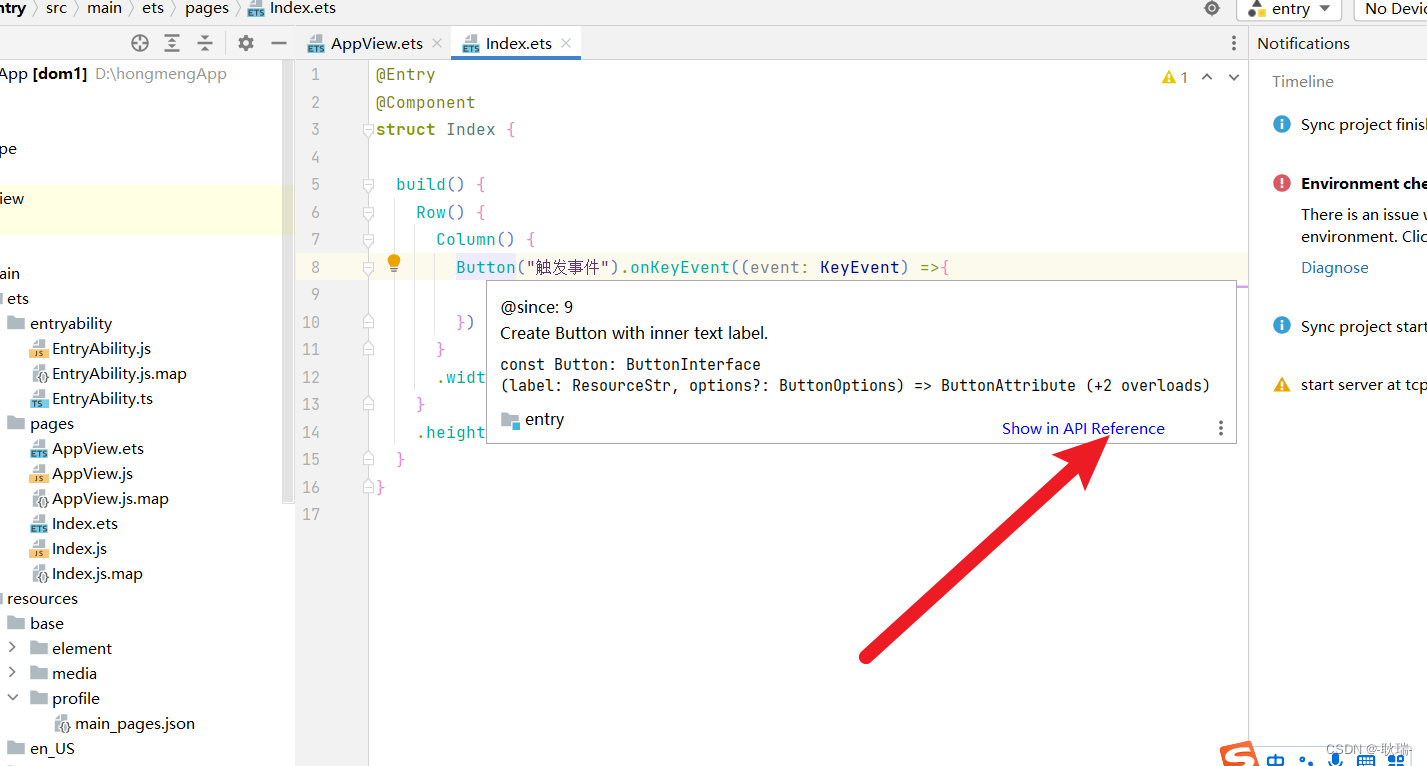Viewport: 1427px width, 766px height.
Task: Click the Show in API Reference link
Action: 1083,428
